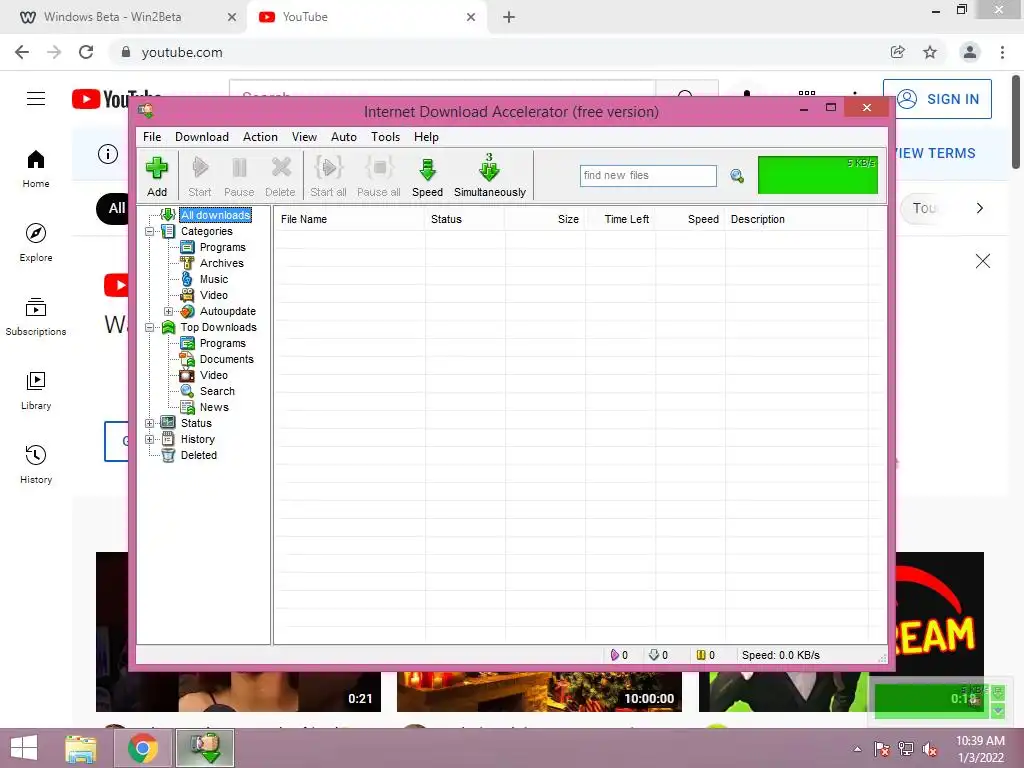Sort by the Size column header
The width and height of the screenshot is (1024, 768).
click(x=545, y=219)
